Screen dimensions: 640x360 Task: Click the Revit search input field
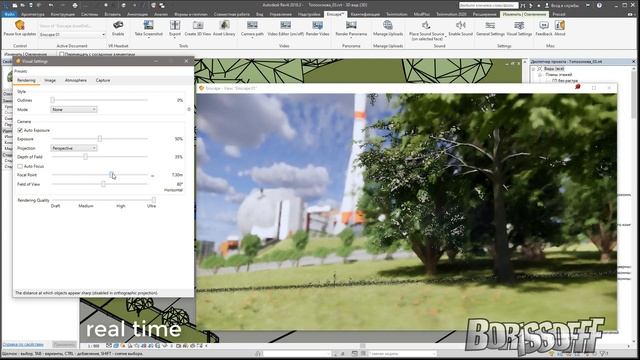[x=488, y=5]
